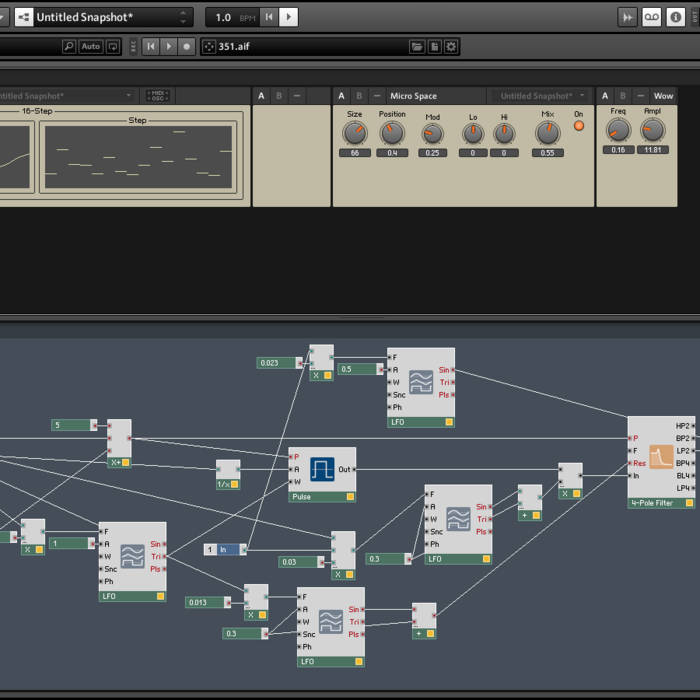The height and width of the screenshot is (700, 700).
Task: Click the Size knob in Micro Space
Action: (355, 132)
